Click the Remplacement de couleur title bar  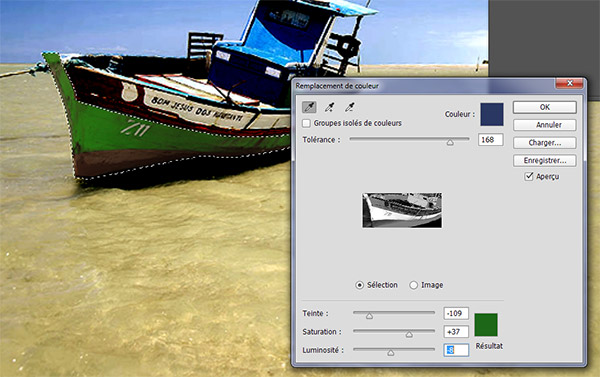[x=424, y=86]
